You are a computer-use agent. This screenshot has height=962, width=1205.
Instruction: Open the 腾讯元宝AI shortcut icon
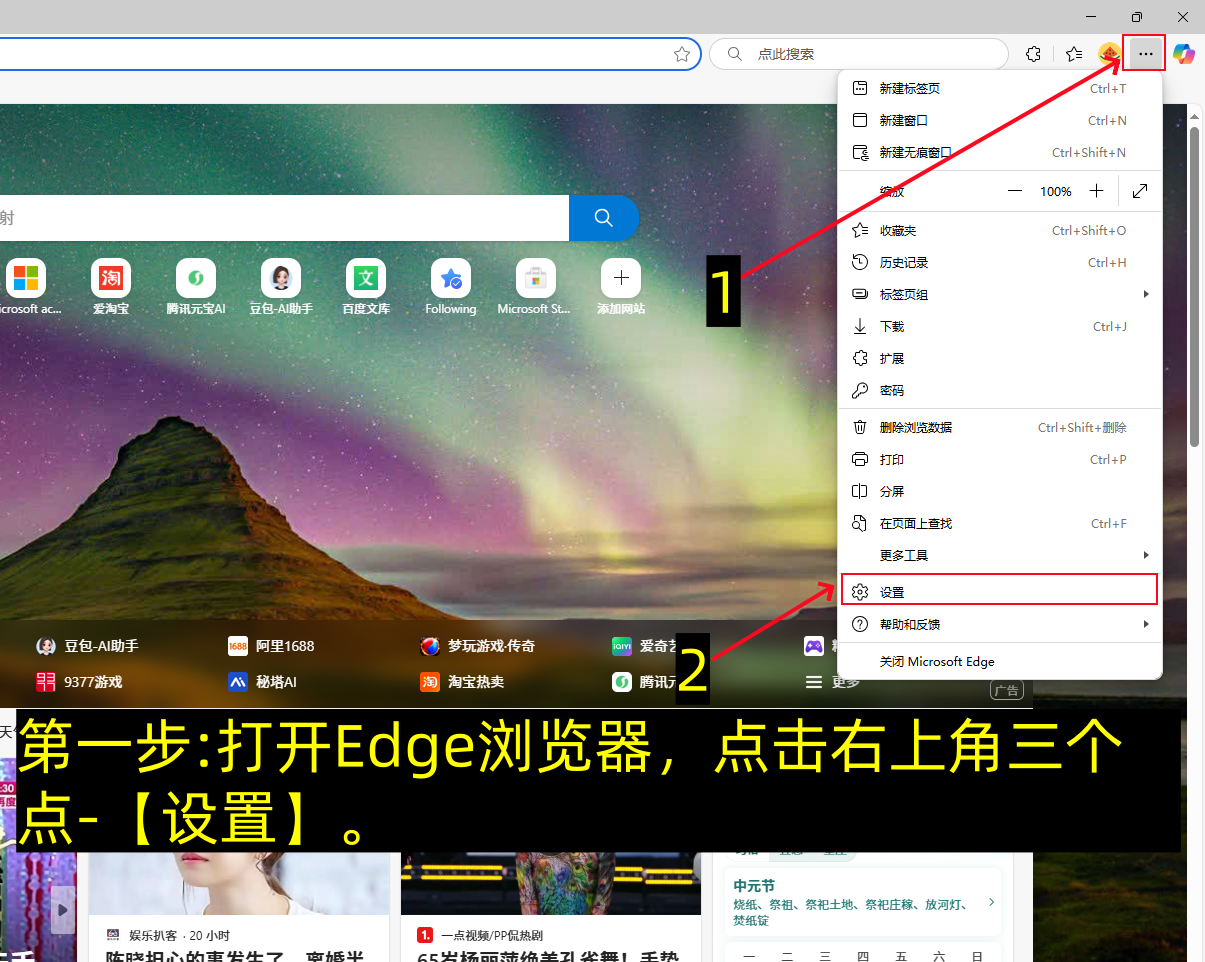195,279
